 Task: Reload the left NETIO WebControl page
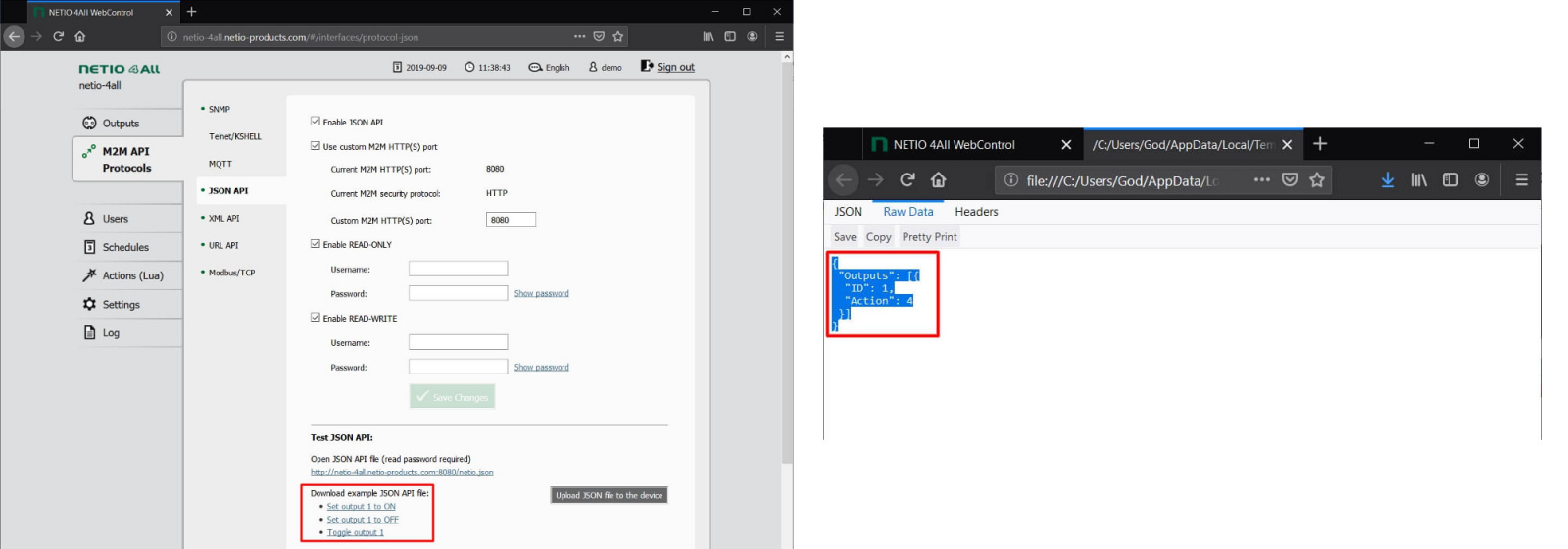pyautogui.click(x=59, y=36)
